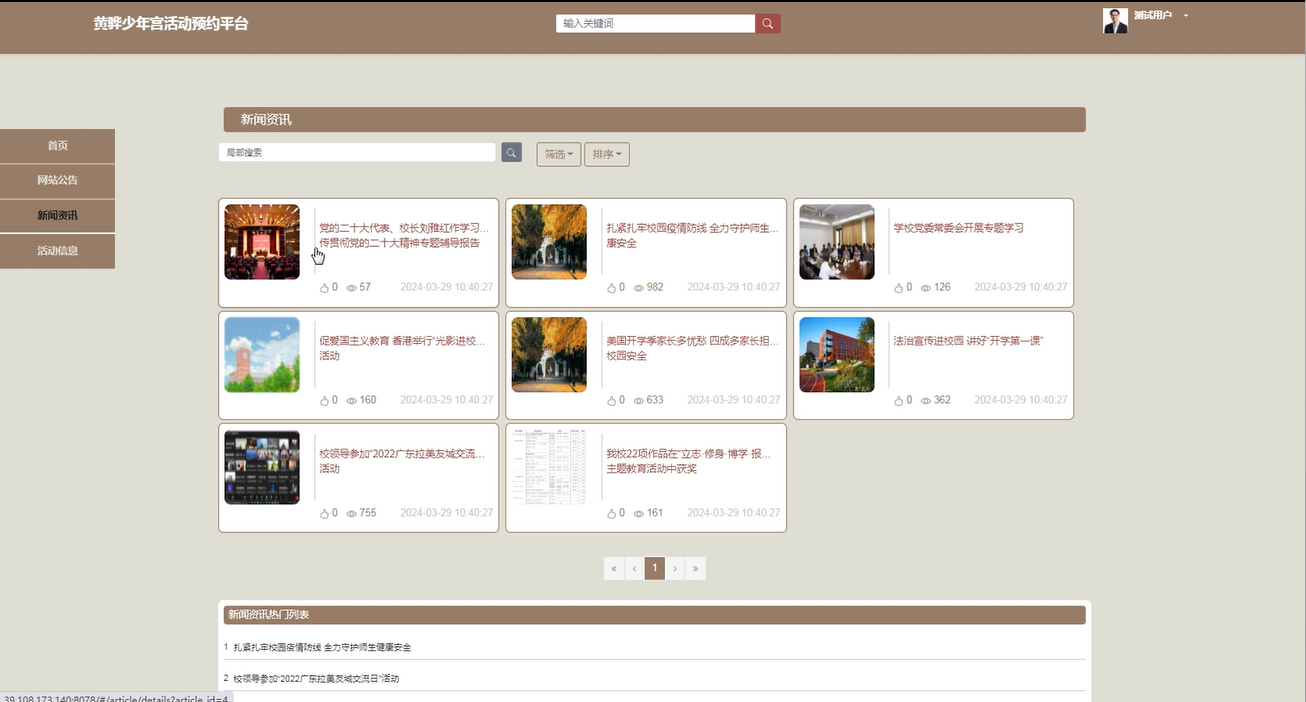
Task: Go to 首页 in the sidebar
Action: coord(57,146)
